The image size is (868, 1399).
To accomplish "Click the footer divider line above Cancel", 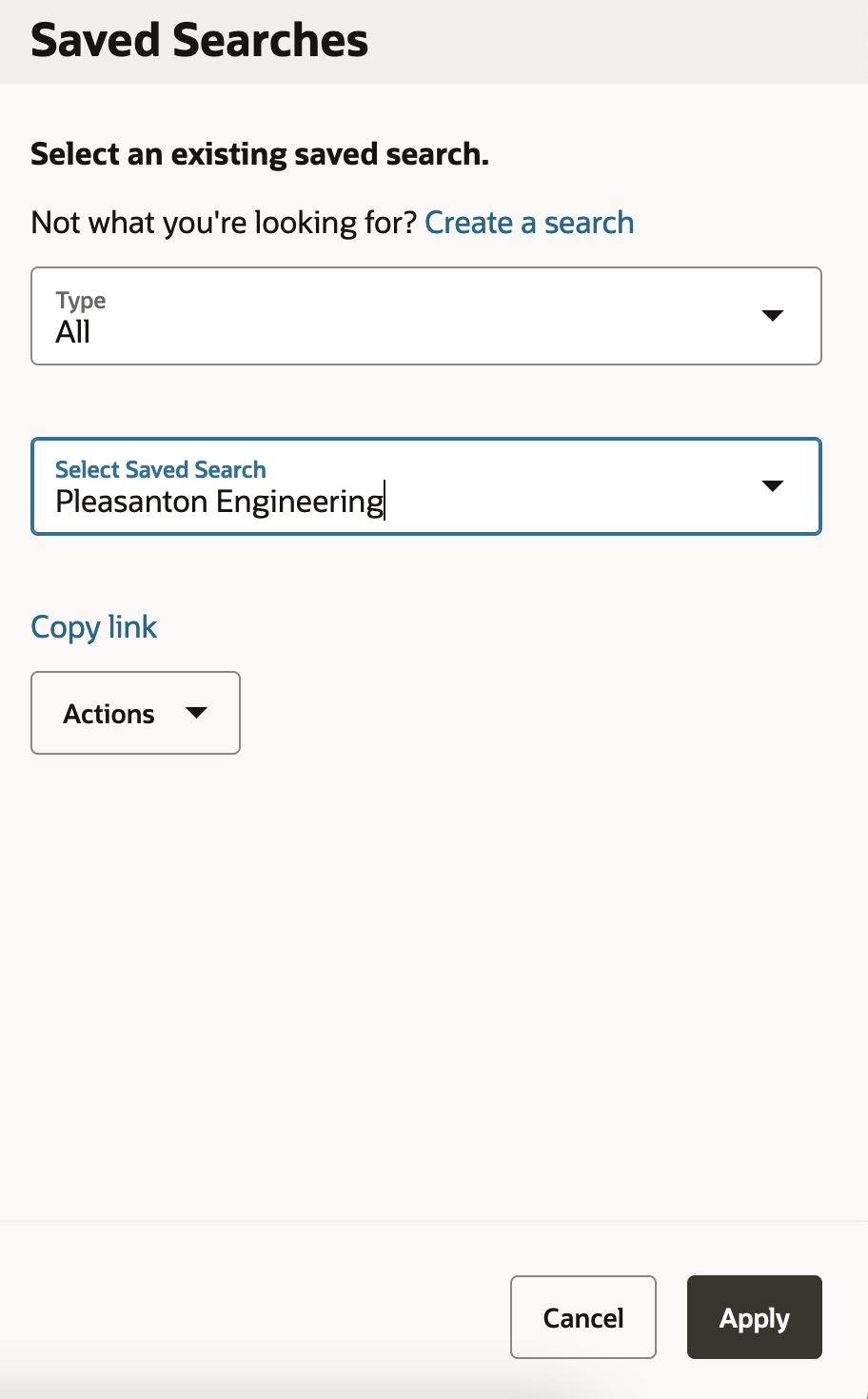I will pos(434,1221).
